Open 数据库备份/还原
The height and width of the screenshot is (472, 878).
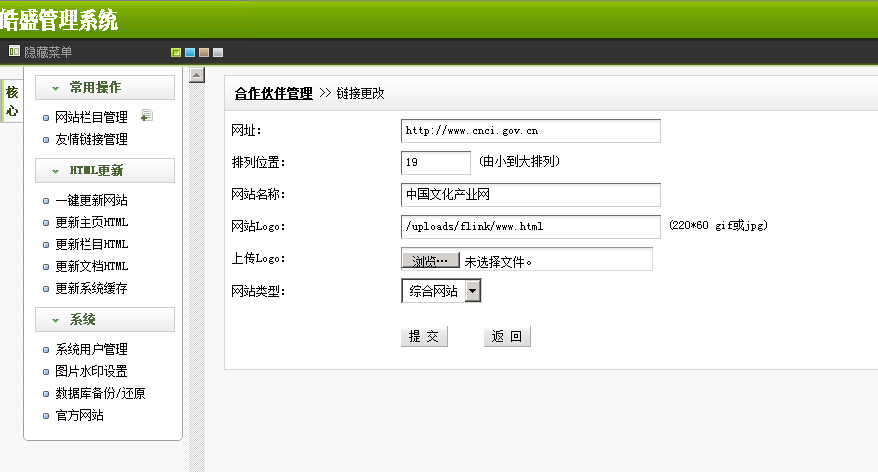point(100,394)
